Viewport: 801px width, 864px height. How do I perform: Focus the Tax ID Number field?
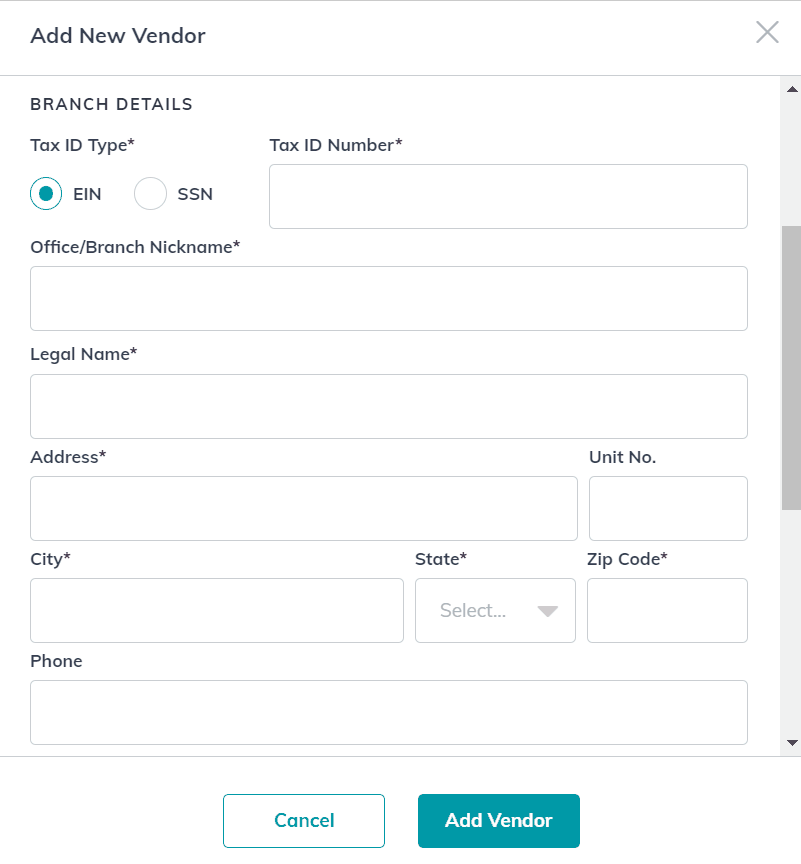pos(508,196)
